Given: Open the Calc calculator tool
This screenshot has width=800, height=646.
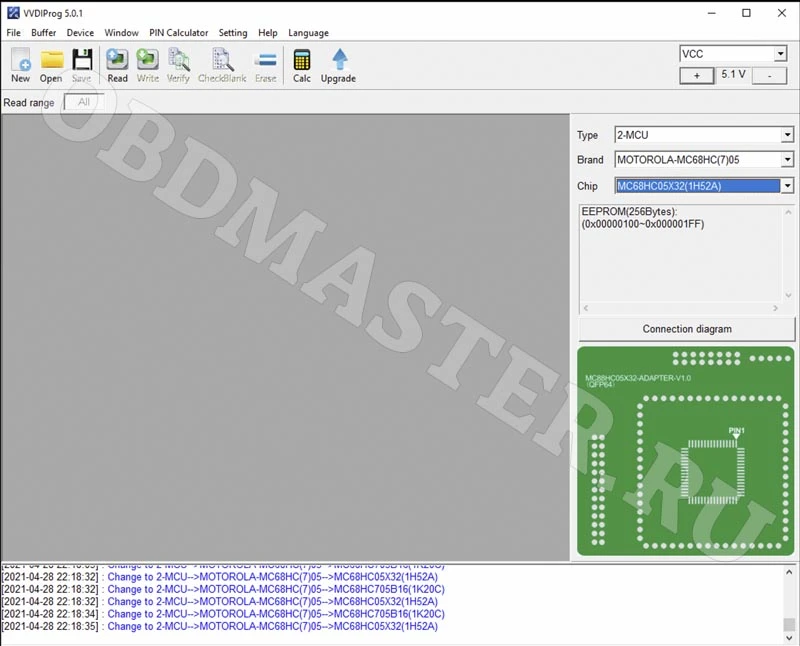Looking at the screenshot, I should (302, 65).
